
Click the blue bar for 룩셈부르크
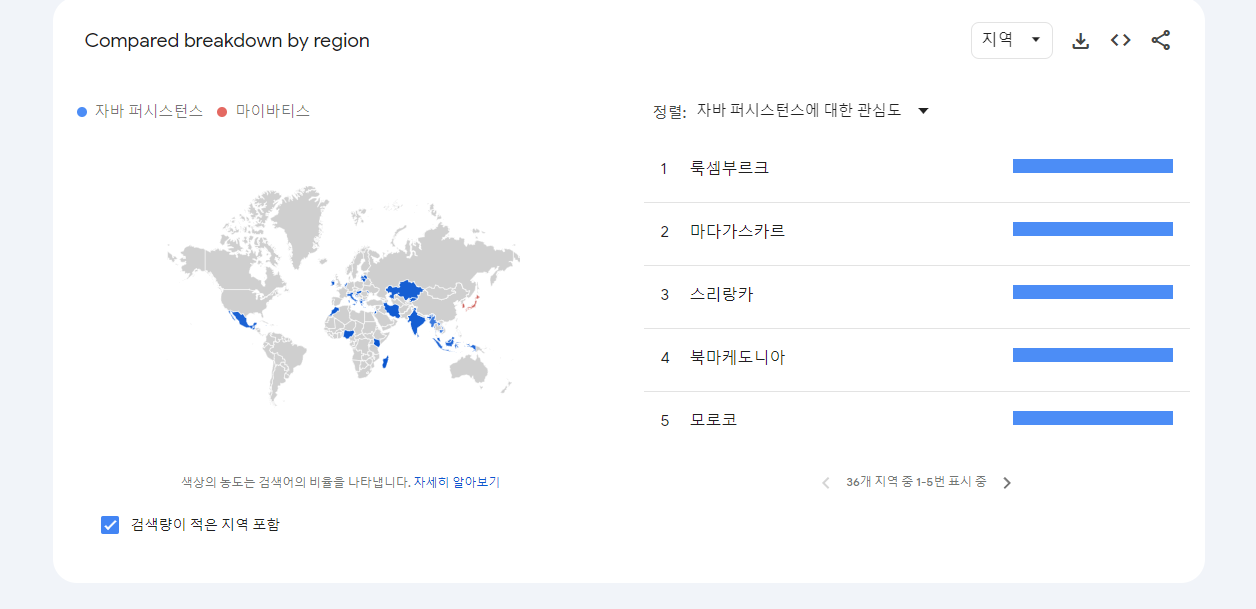pos(1092,166)
